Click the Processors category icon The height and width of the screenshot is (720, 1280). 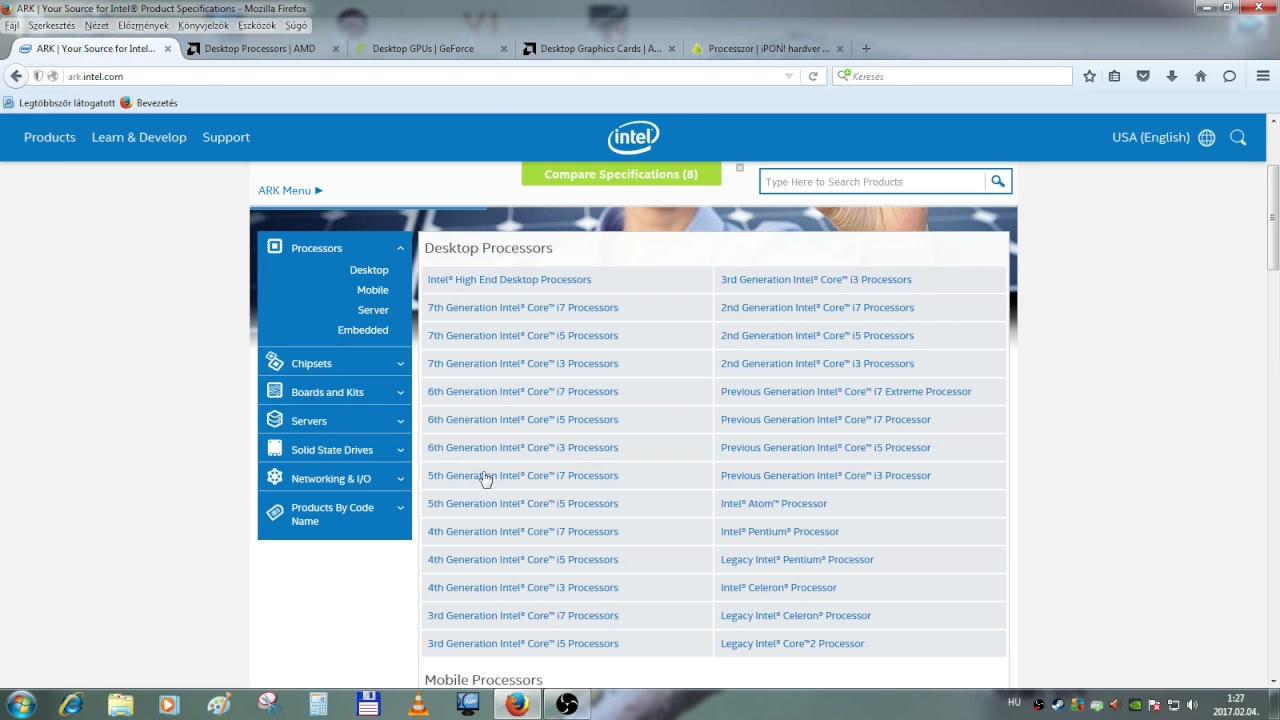(275, 247)
